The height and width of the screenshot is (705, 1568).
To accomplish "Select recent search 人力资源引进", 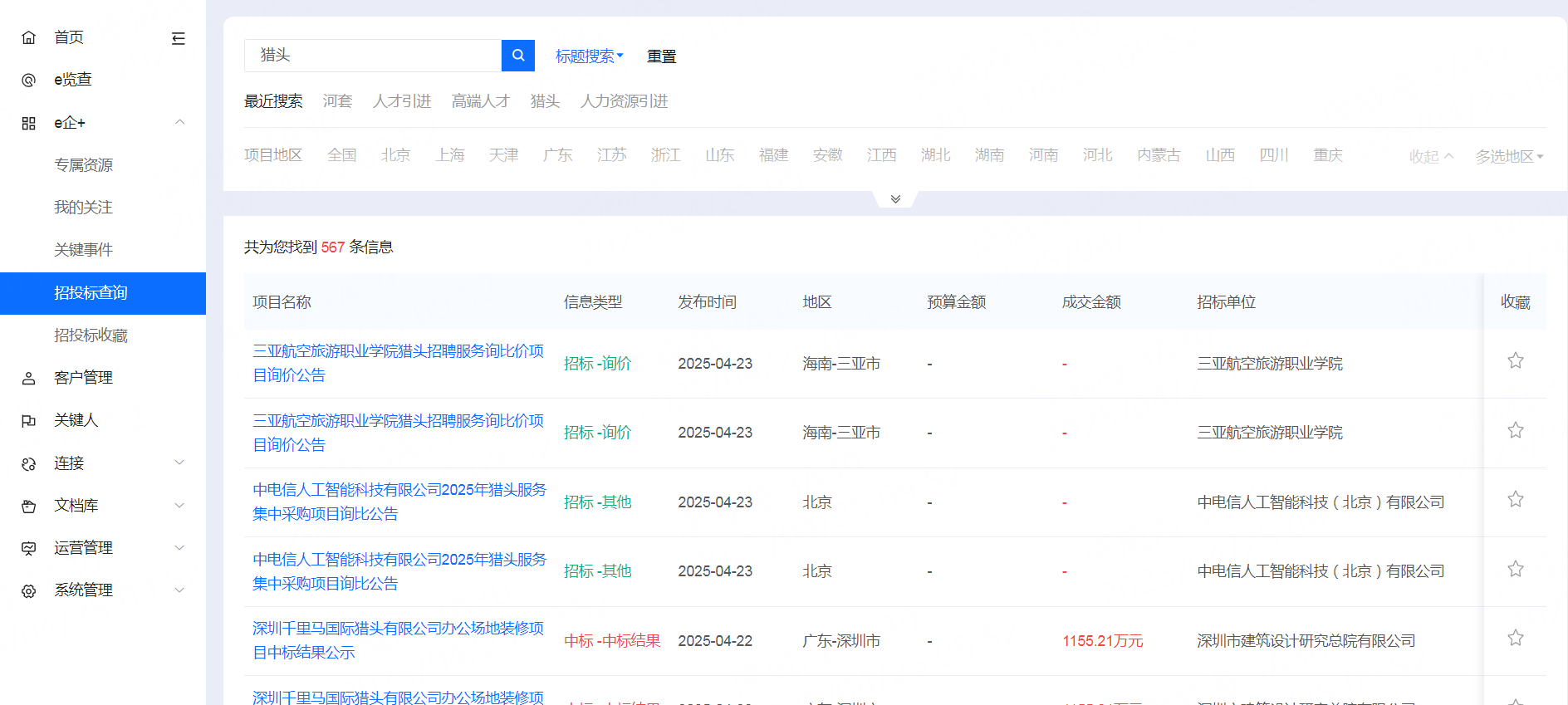I will pos(625,101).
